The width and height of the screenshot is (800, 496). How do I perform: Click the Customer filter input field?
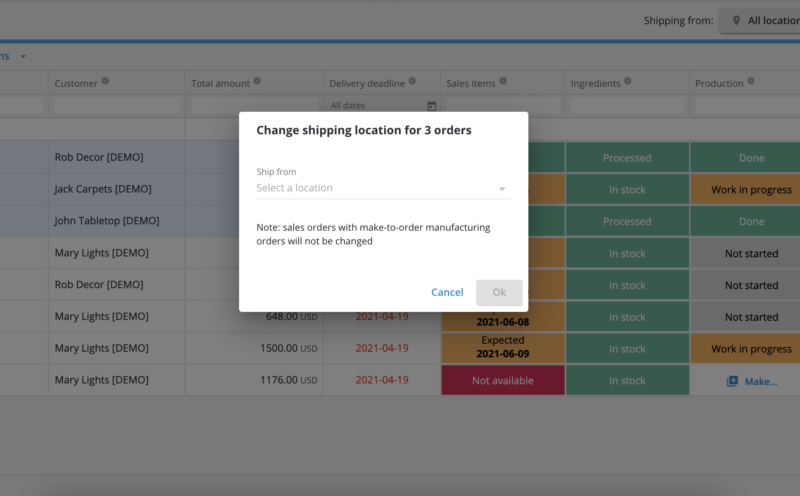(117, 106)
